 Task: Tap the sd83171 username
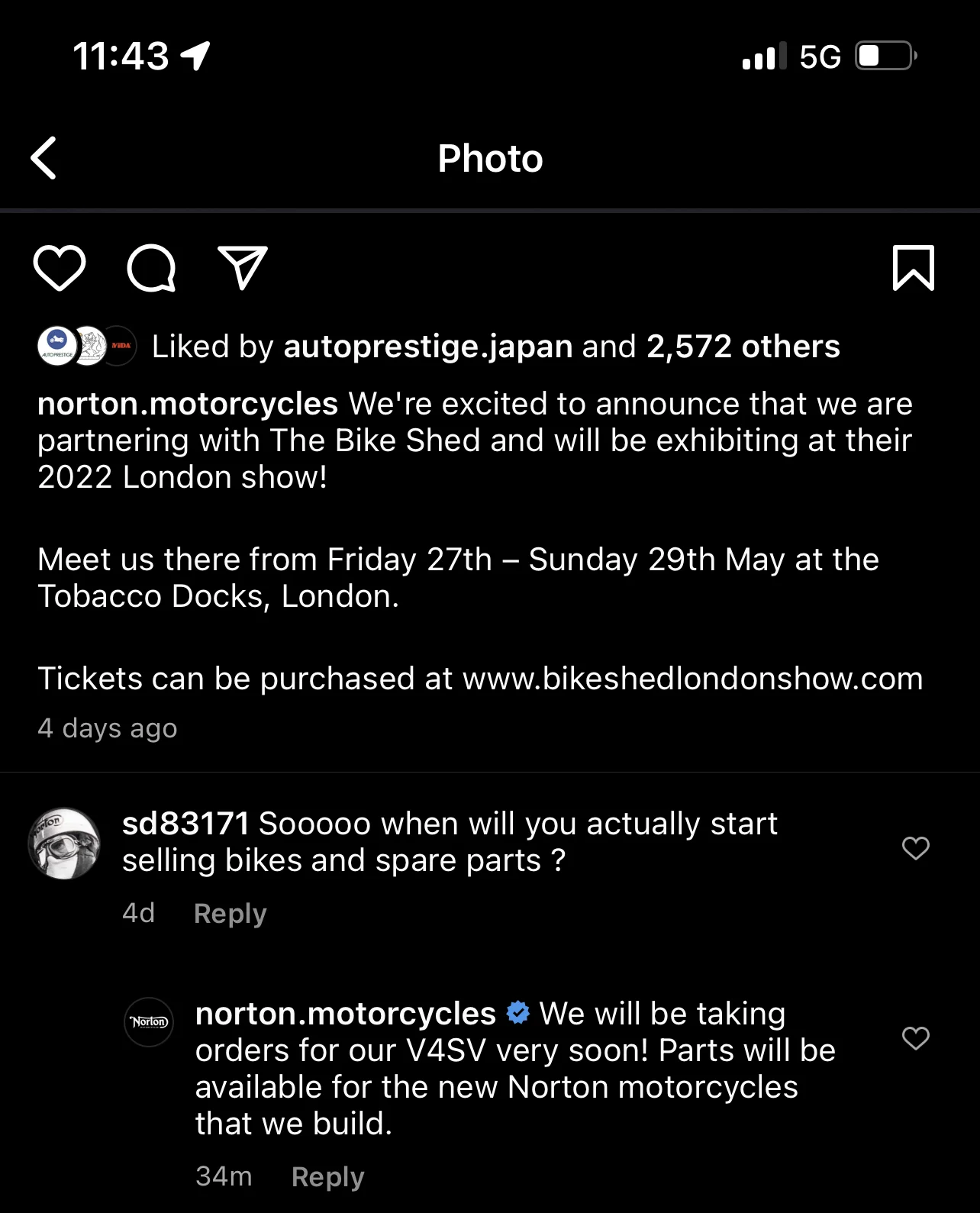(185, 824)
